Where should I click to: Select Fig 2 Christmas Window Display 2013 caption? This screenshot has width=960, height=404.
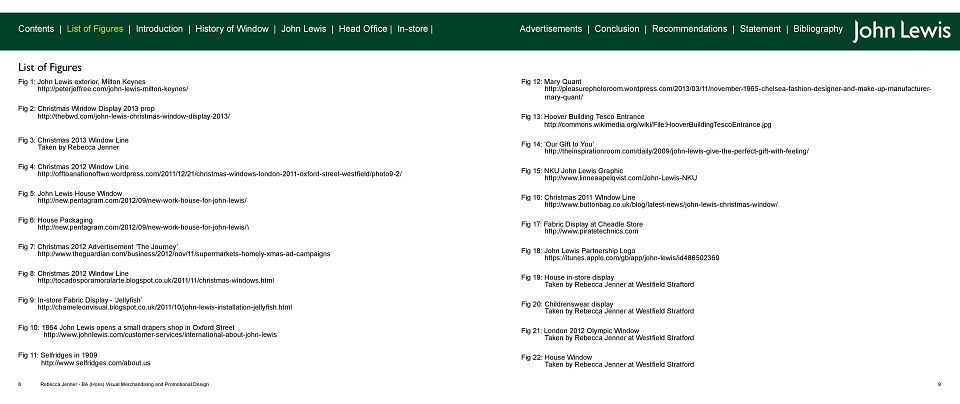(86, 108)
